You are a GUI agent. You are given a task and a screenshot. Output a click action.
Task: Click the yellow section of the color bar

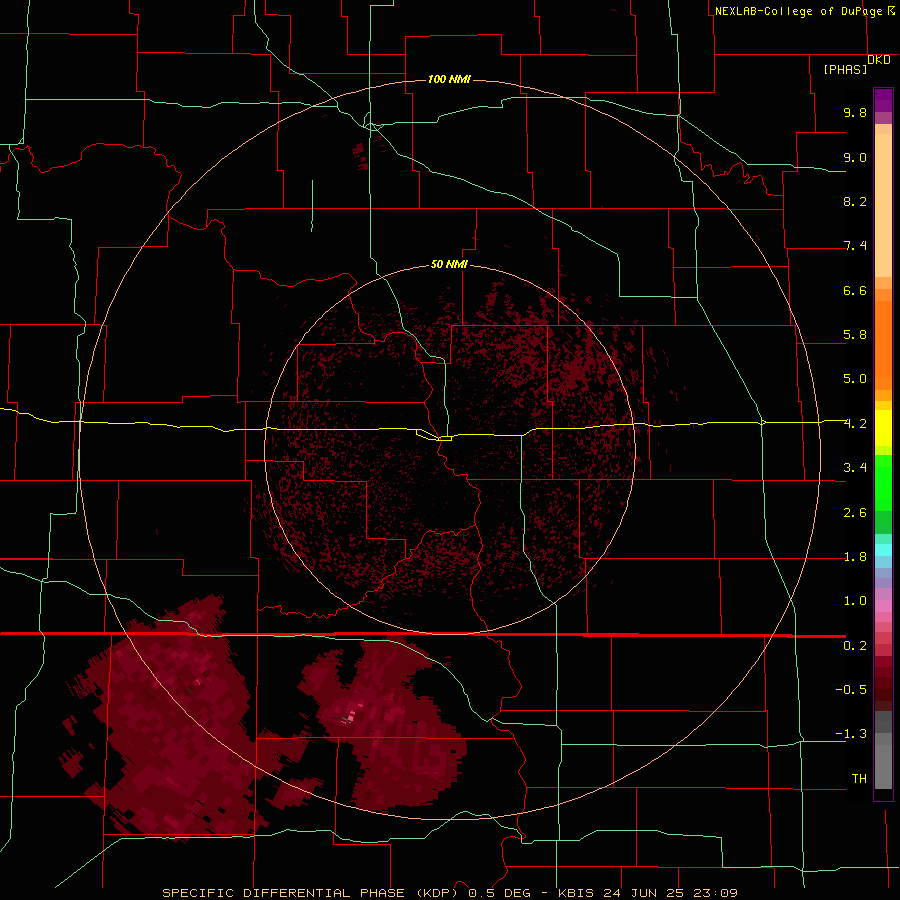883,428
